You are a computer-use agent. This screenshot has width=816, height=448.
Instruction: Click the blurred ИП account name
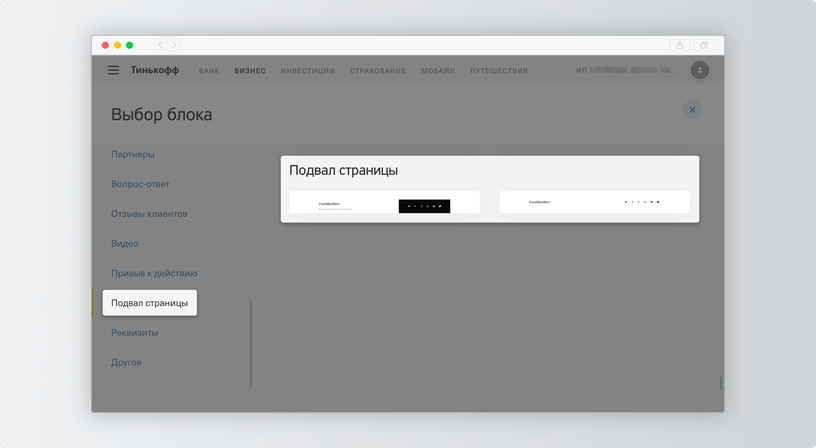[x=626, y=70]
